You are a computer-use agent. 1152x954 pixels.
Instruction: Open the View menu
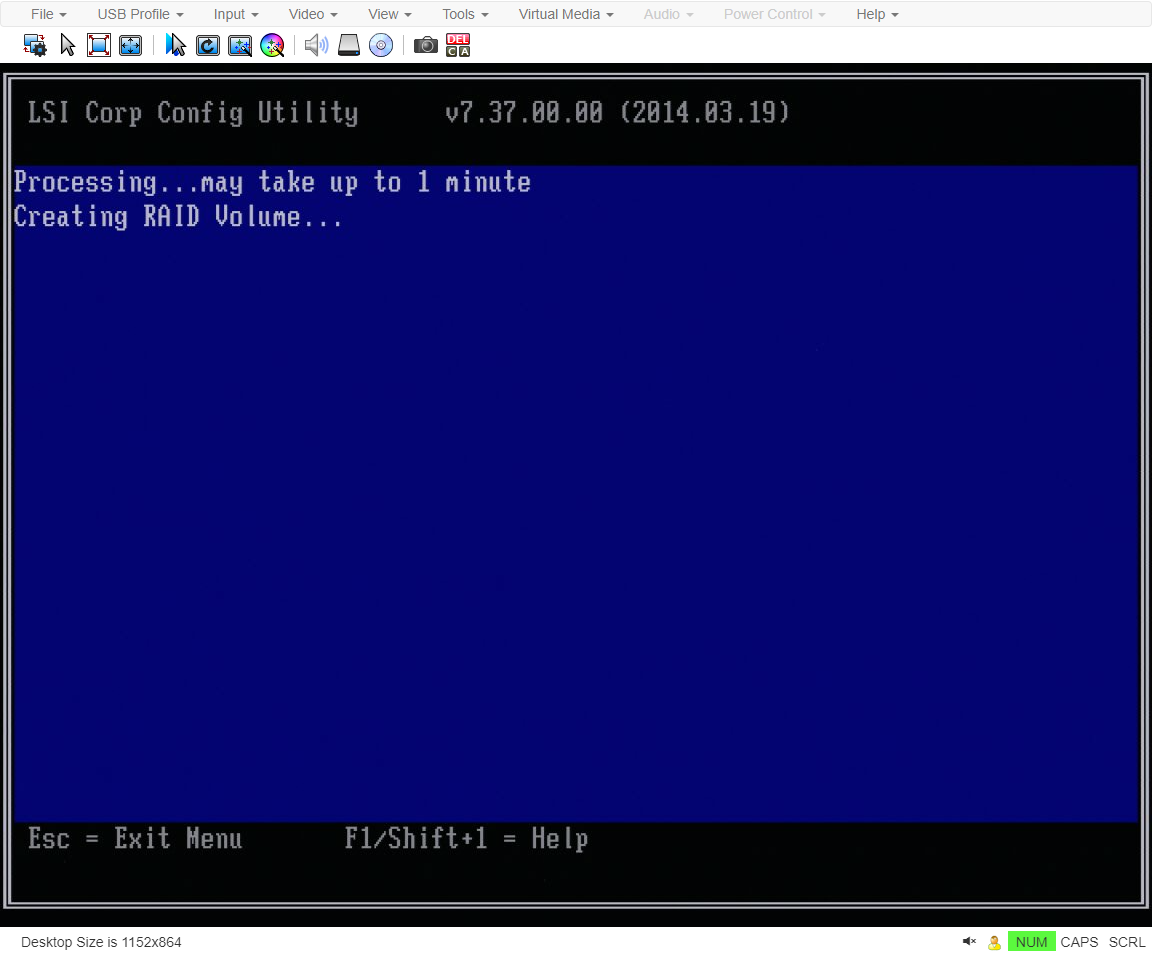[390, 14]
